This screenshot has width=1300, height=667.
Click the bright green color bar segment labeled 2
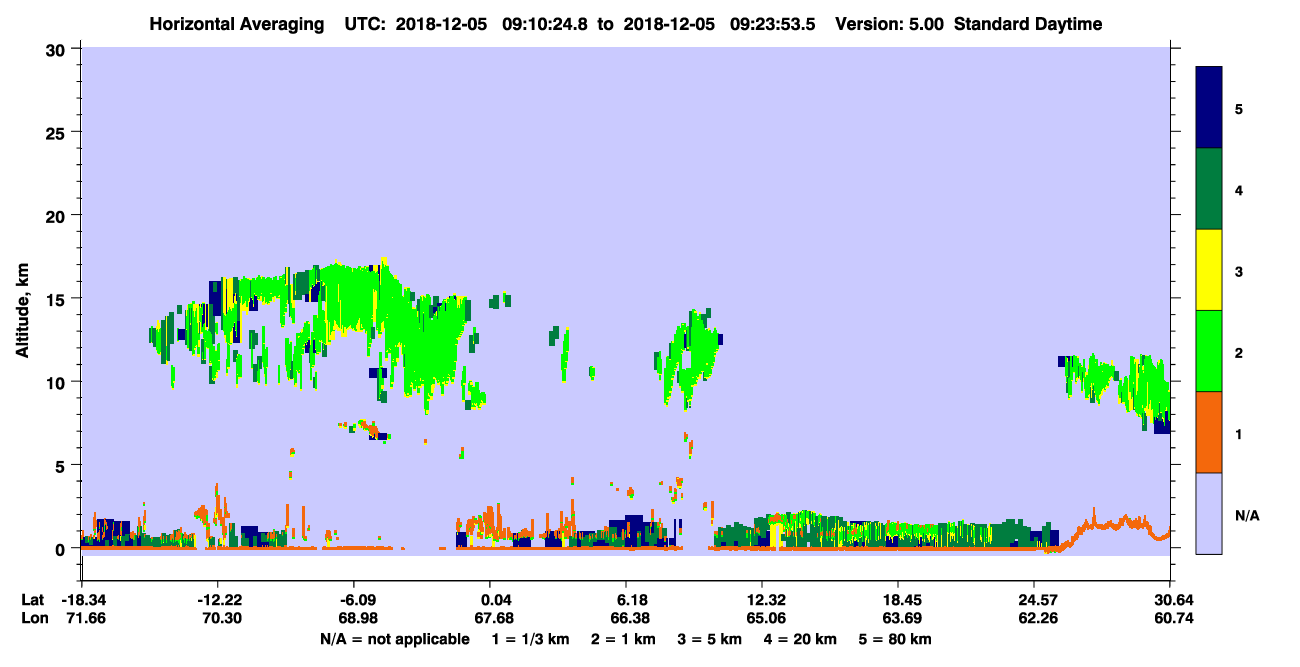[1209, 351]
